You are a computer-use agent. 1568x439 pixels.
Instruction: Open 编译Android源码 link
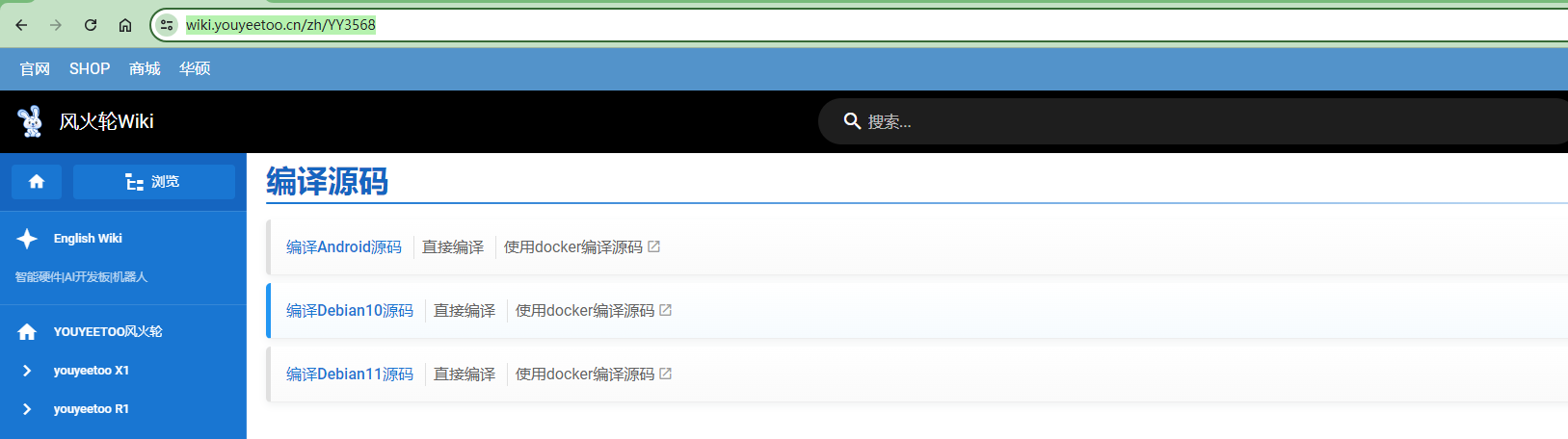pyautogui.click(x=344, y=247)
